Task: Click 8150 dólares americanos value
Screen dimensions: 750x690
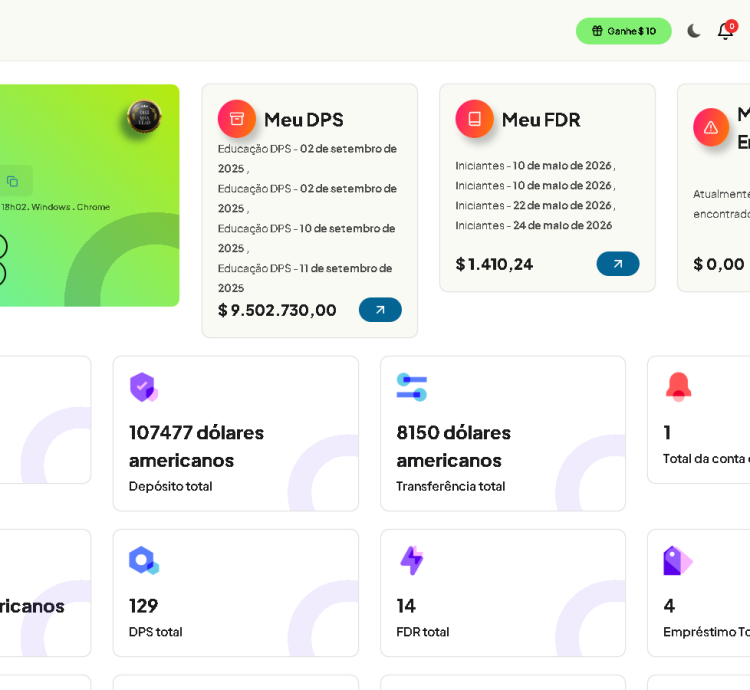Action: pos(453,447)
